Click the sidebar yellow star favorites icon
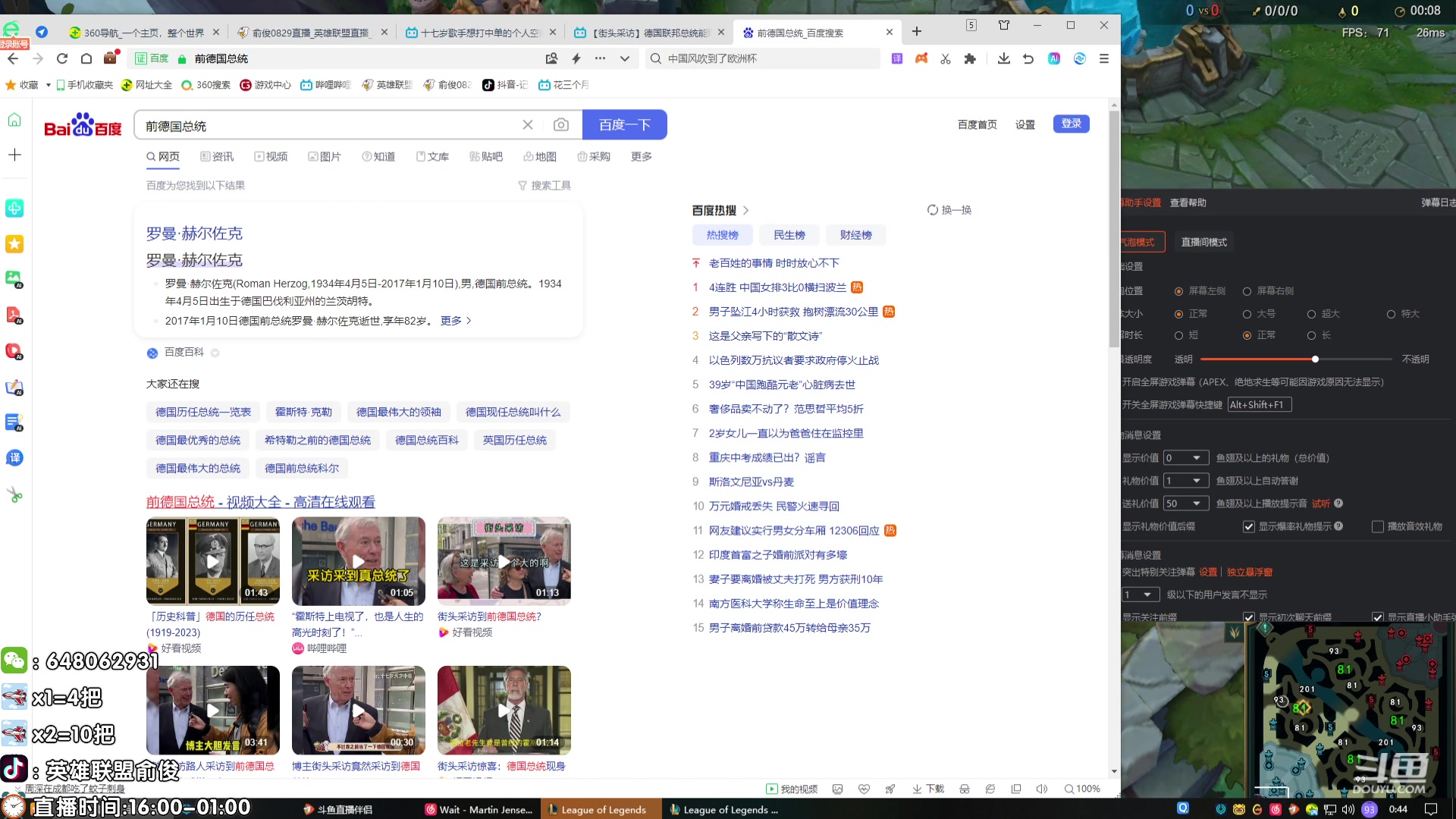This screenshot has height=819, width=1456. [14, 243]
